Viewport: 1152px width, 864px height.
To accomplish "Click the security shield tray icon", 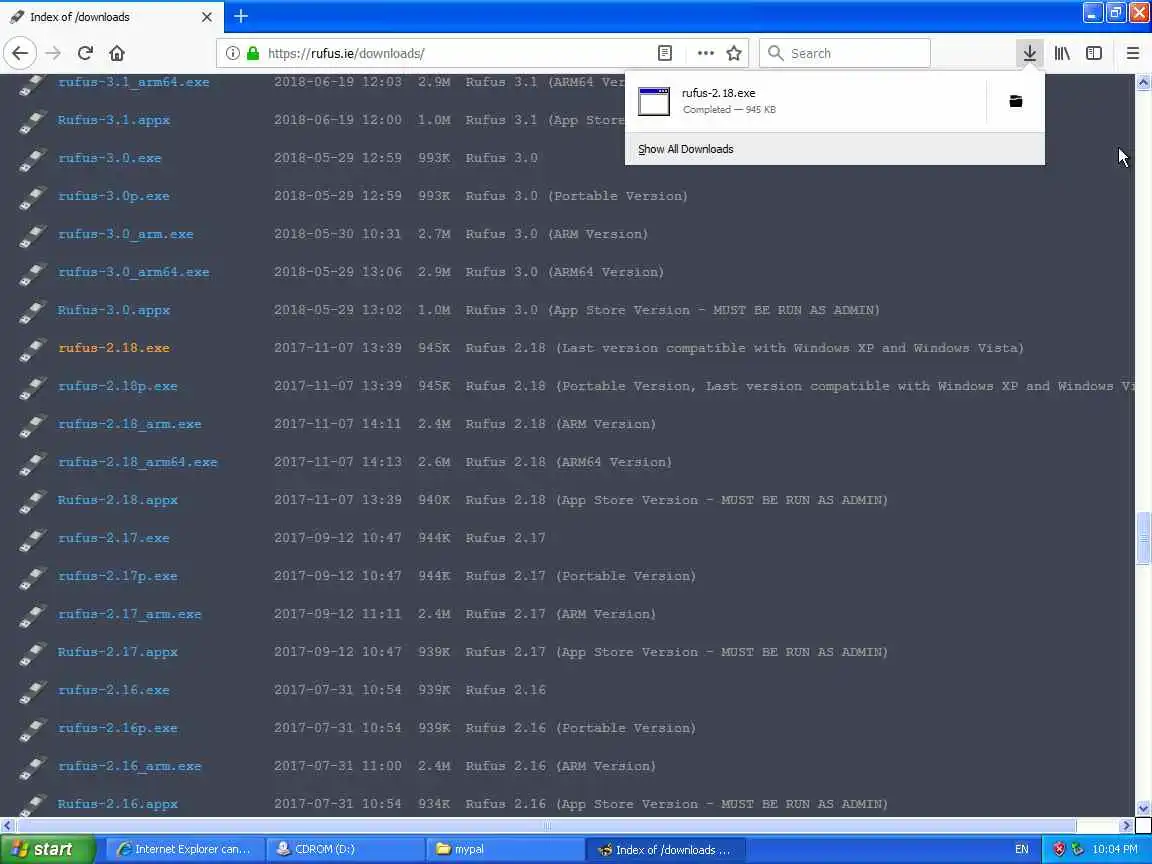I will [1059, 849].
